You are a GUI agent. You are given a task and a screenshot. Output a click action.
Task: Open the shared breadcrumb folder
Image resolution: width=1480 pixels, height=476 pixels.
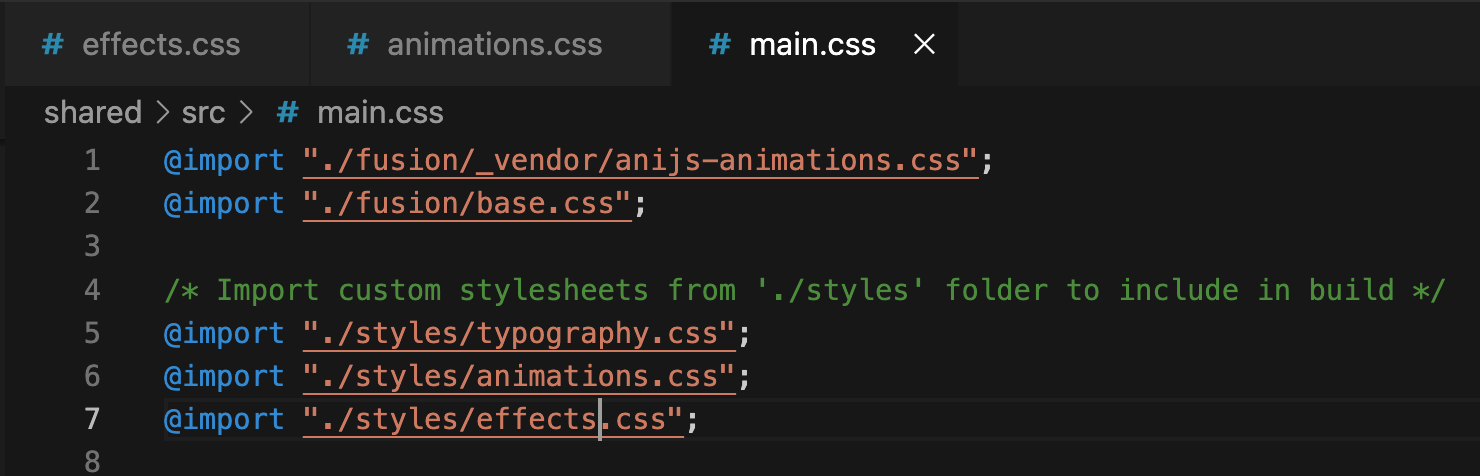92,113
